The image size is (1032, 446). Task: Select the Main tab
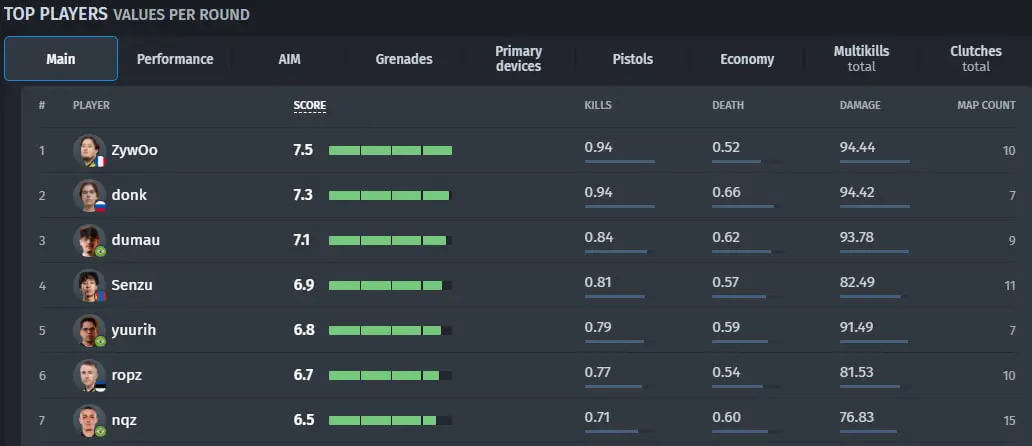pyautogui.click(x=61, y=59)
